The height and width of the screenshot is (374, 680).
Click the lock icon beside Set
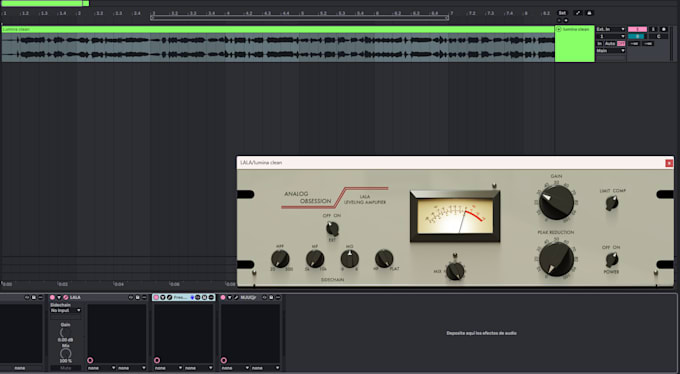(x=589, y=13)
